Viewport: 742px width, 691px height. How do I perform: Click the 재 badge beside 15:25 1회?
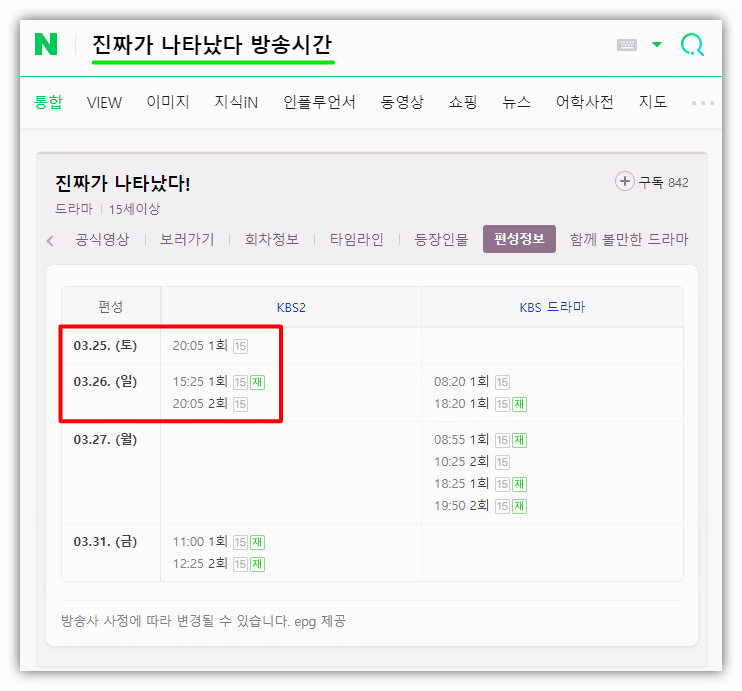tap(257, 382)
